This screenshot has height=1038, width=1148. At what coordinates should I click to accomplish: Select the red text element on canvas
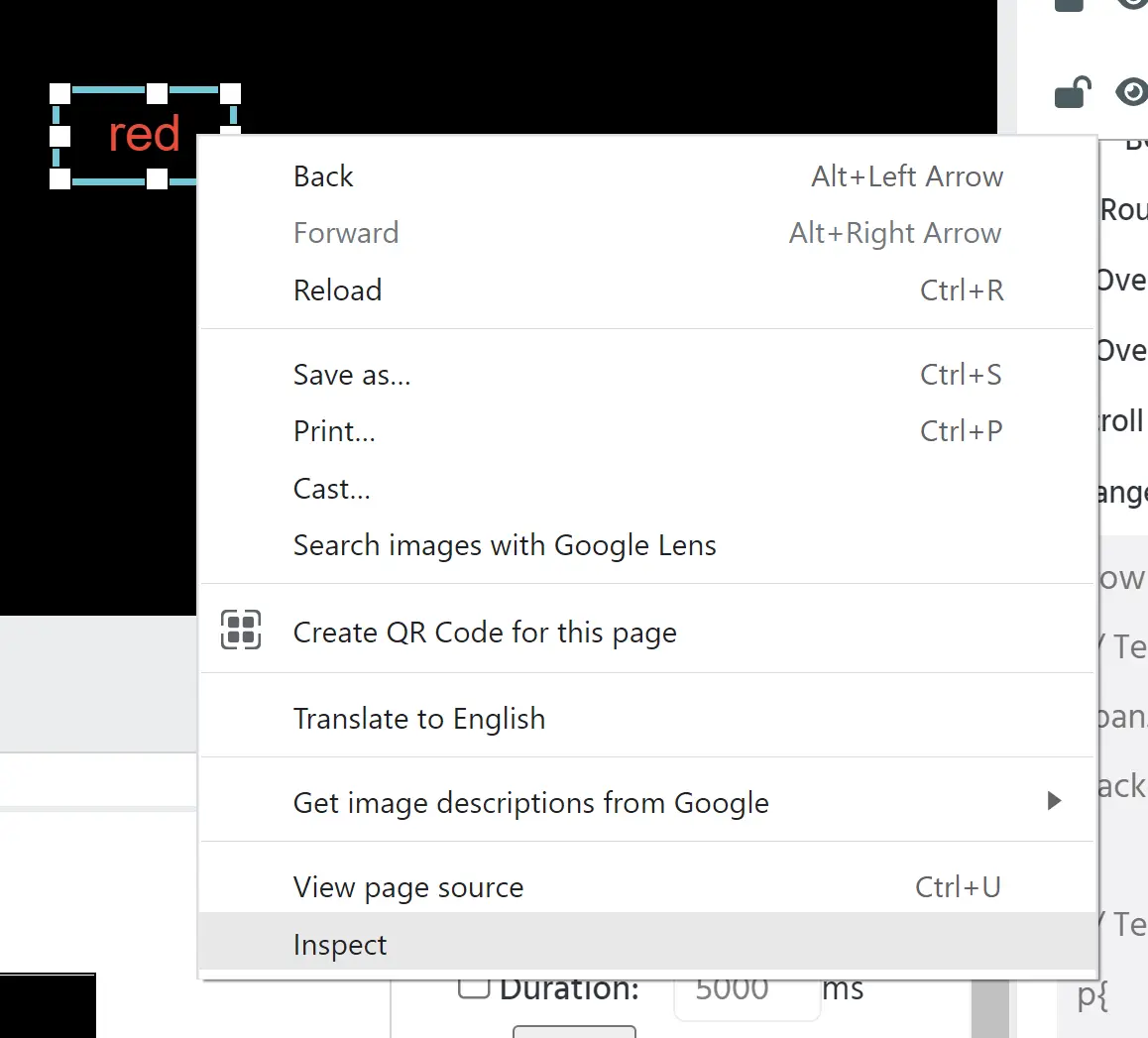point(144,135)
